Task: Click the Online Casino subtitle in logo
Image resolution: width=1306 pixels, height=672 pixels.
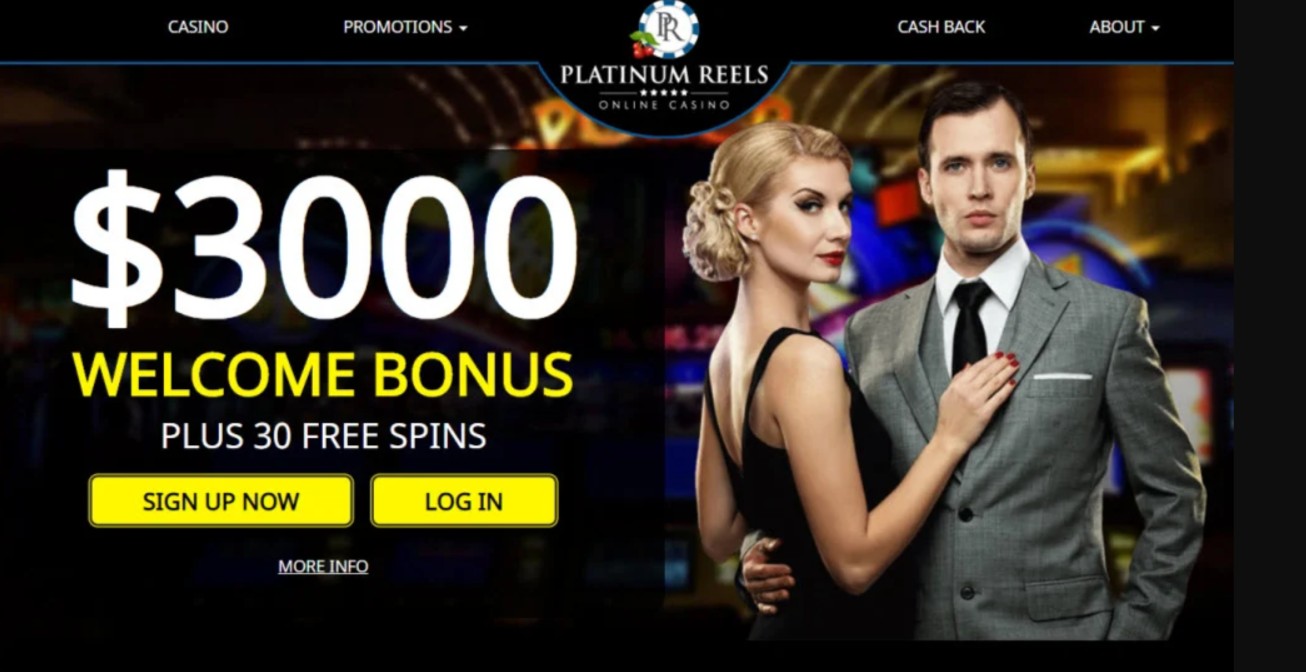Action: point(664,104)
